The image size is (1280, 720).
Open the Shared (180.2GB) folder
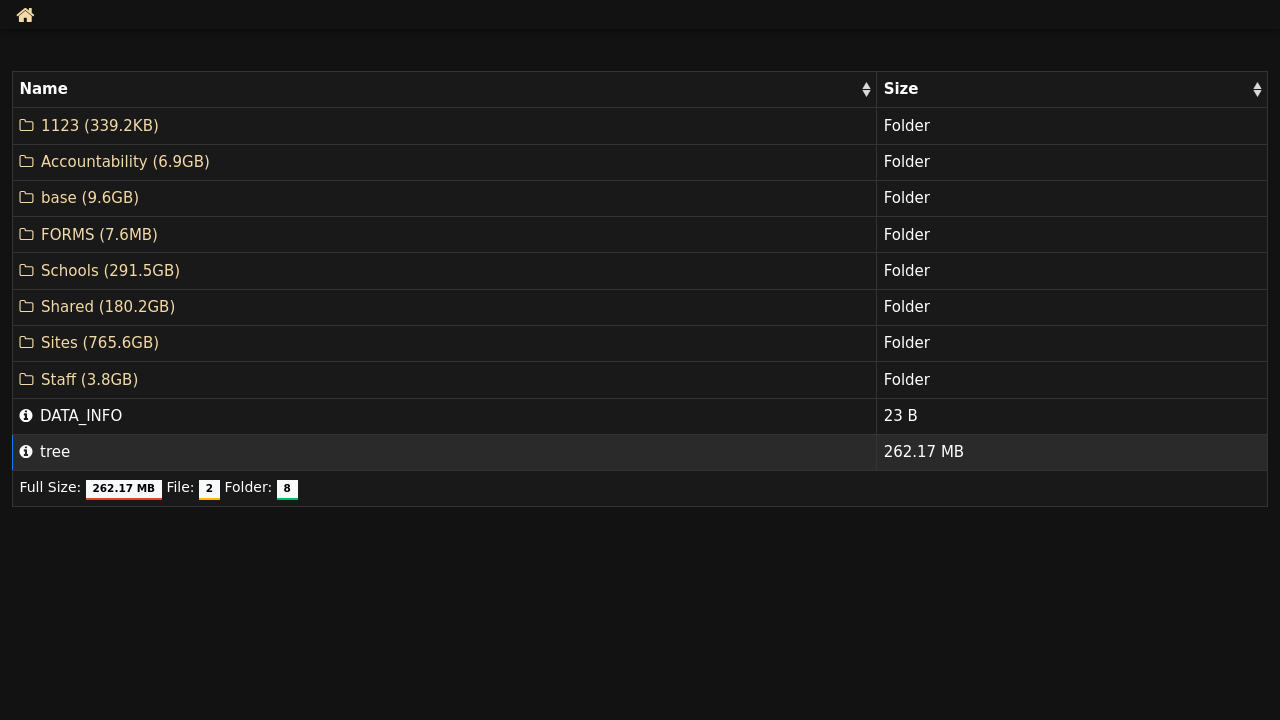108,307
